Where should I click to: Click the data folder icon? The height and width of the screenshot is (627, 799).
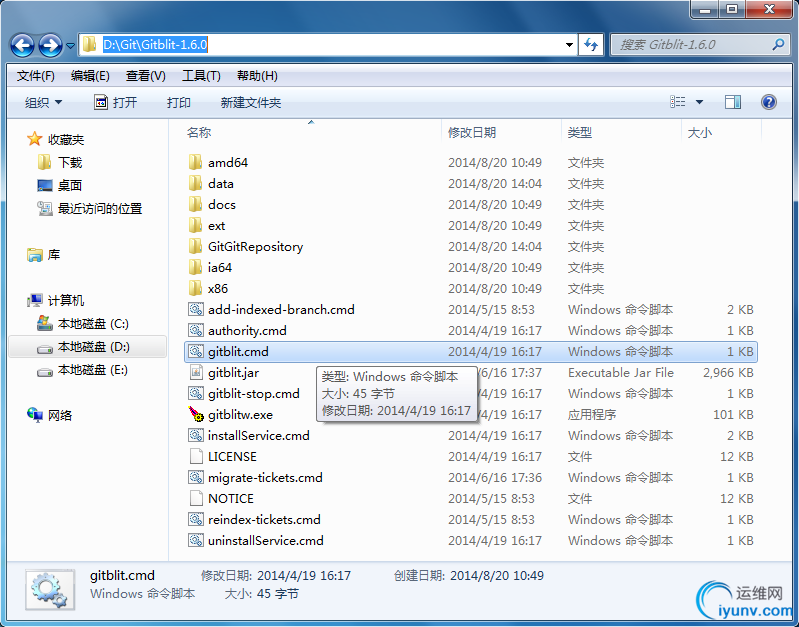(x=195, y=183)
